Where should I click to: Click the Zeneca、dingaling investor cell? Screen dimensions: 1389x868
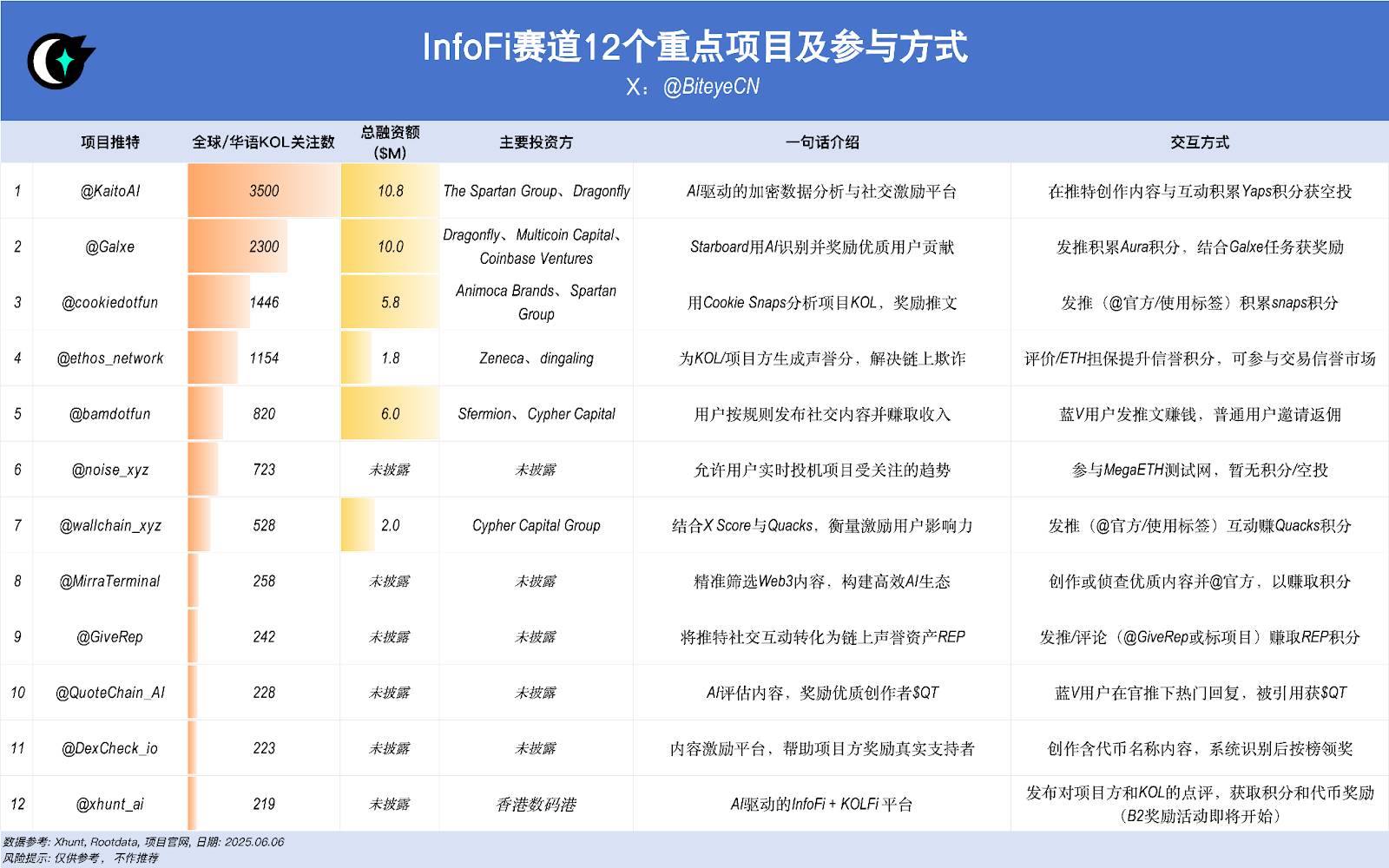[x=537, y=358]
